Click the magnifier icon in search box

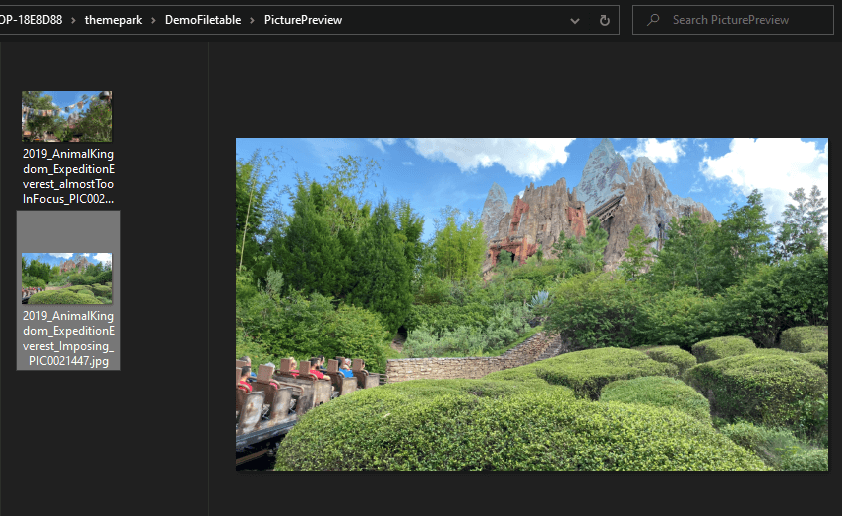pyautogui.click(x=653, y=20)
